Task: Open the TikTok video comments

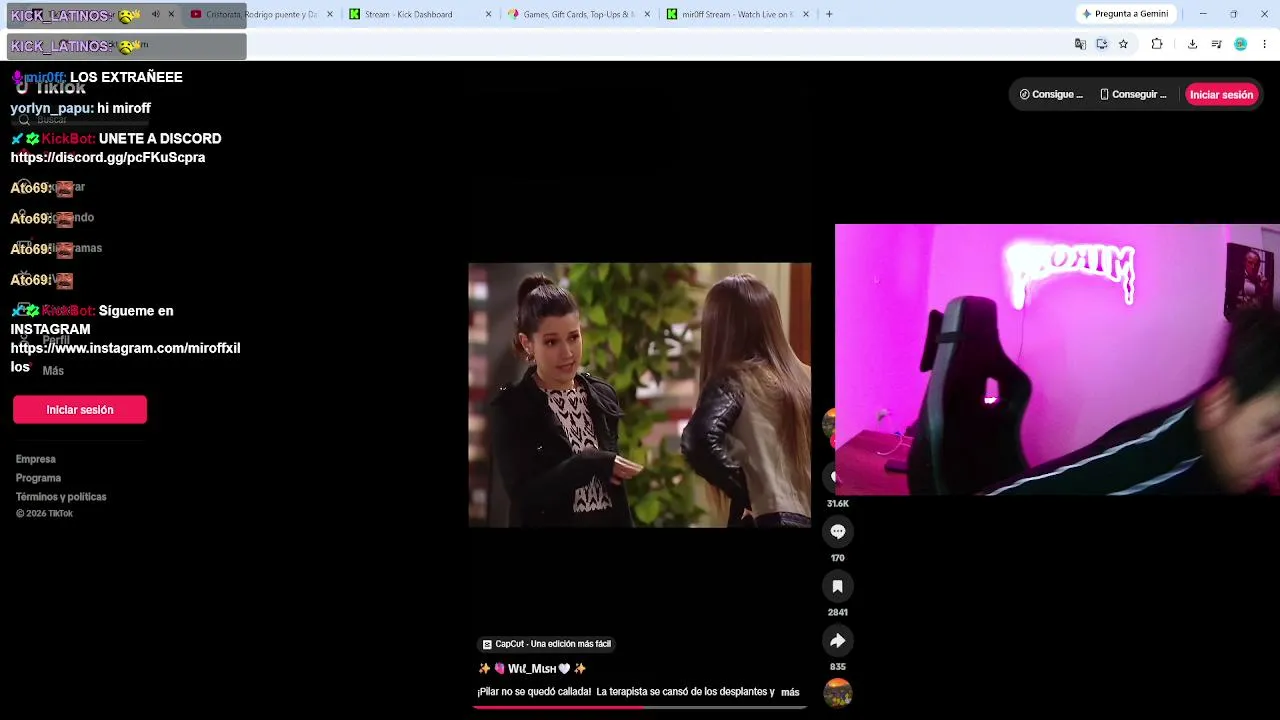Action: coord(838,532)
